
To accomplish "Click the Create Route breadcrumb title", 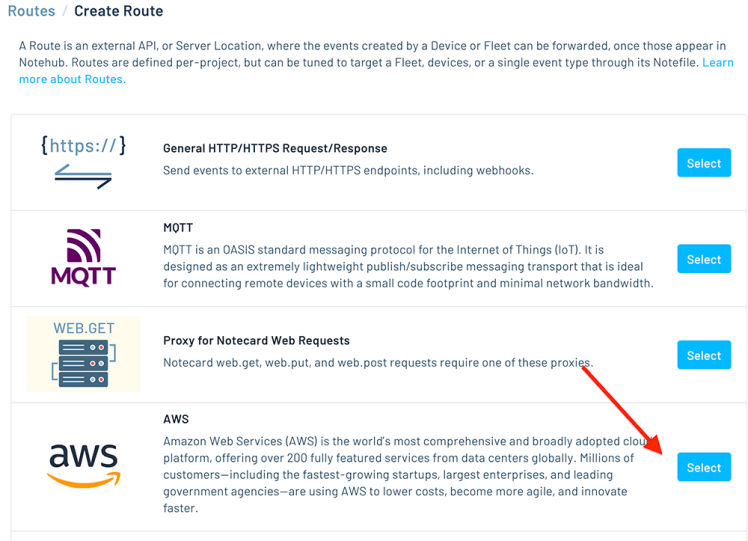I will 118,12.
